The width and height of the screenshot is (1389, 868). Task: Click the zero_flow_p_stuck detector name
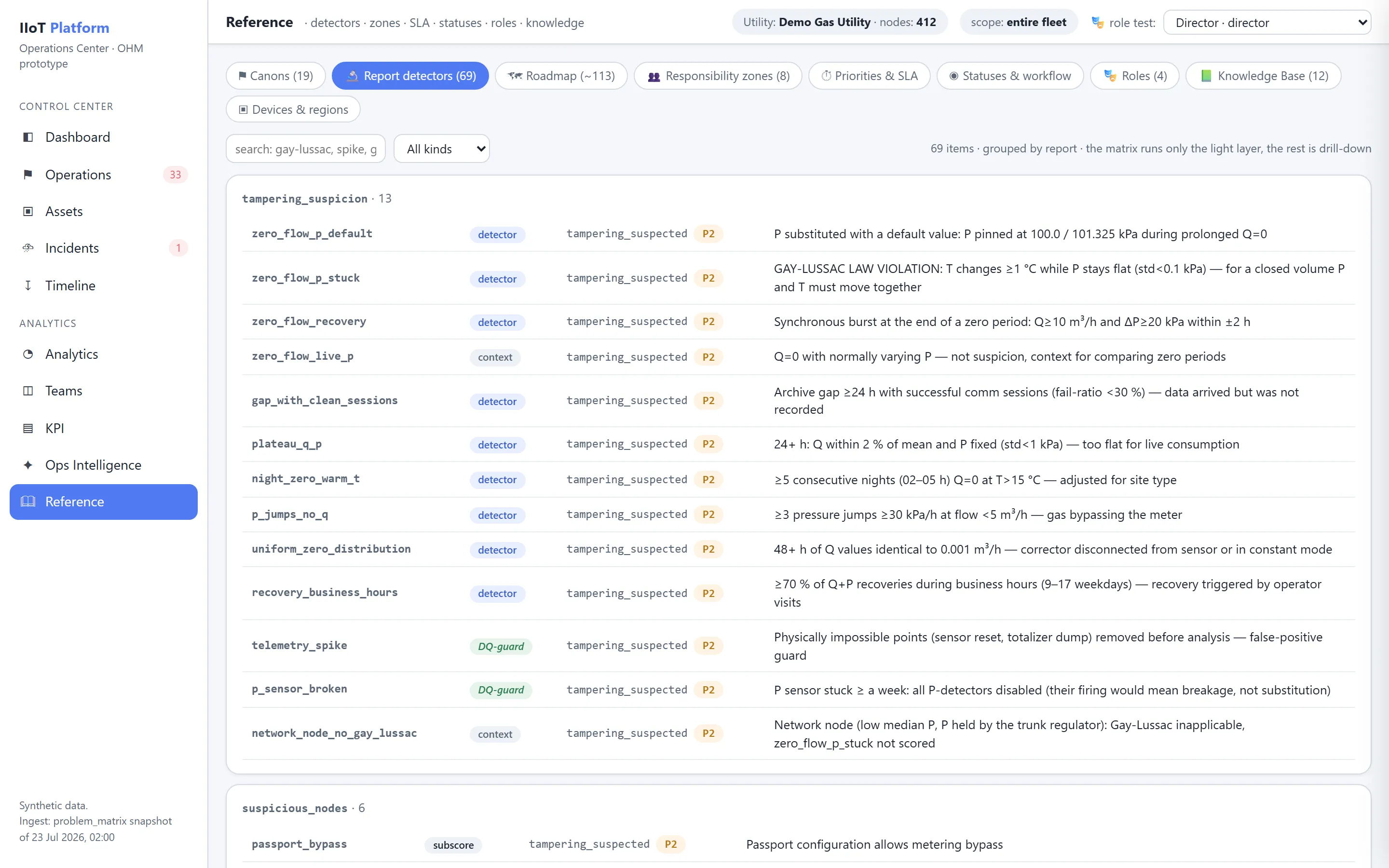click(x=306, y=278)
